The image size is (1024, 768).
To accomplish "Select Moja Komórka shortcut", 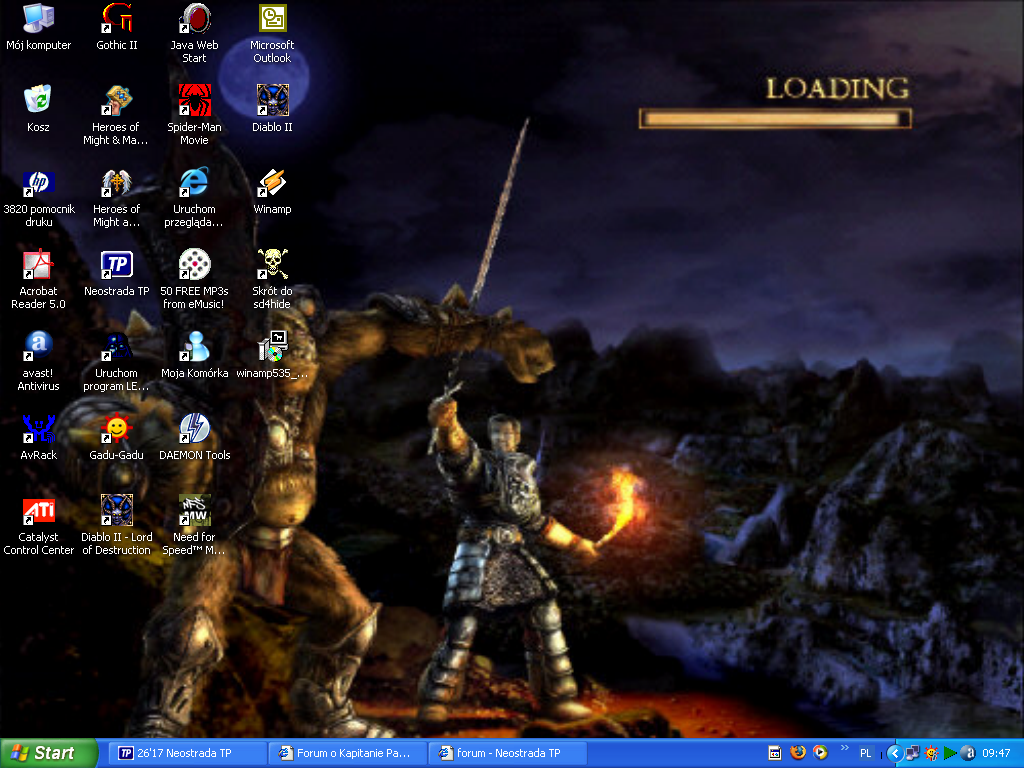I will (194, 355).
